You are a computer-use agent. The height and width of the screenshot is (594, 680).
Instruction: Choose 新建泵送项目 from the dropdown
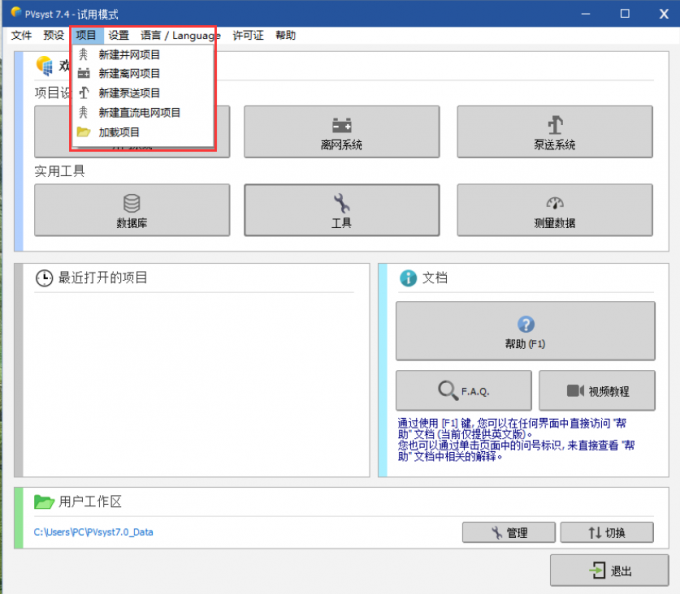click(x=143, y=93)
